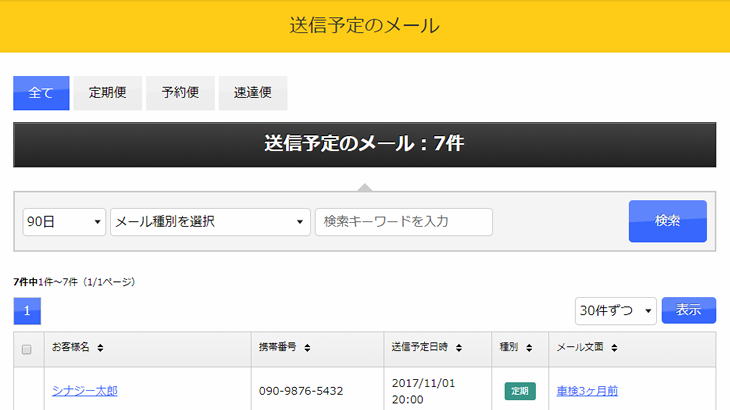Sort by customer name using the sort icon

point(100,348)
